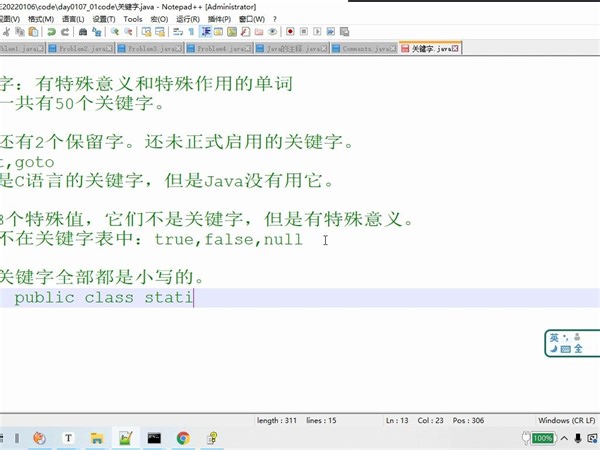Click 'Windows (CR LF)' in status bar
Screen dimensions: 600x450
[567, 421]
